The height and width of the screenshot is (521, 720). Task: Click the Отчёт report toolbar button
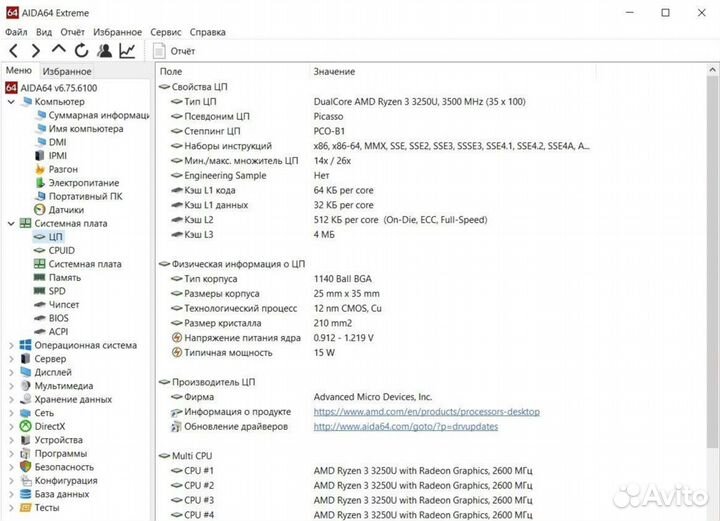(x=174, y=51)
